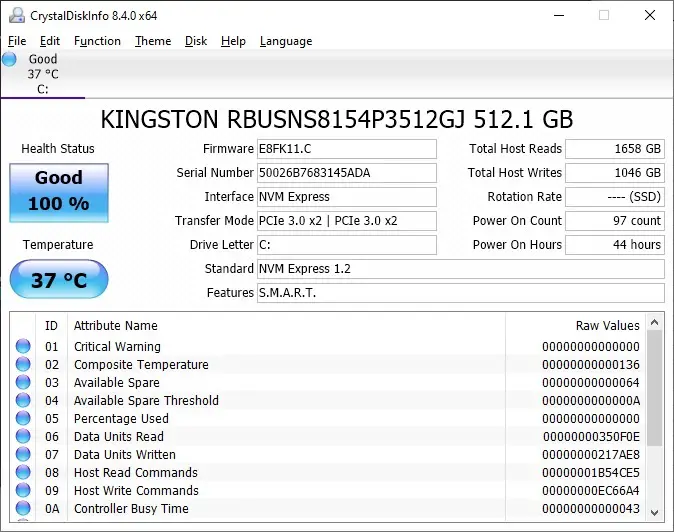Viewport: 674px width, 532px height.
Task: Click the Good 100 % health status button
Action: [x=59, y=193]
